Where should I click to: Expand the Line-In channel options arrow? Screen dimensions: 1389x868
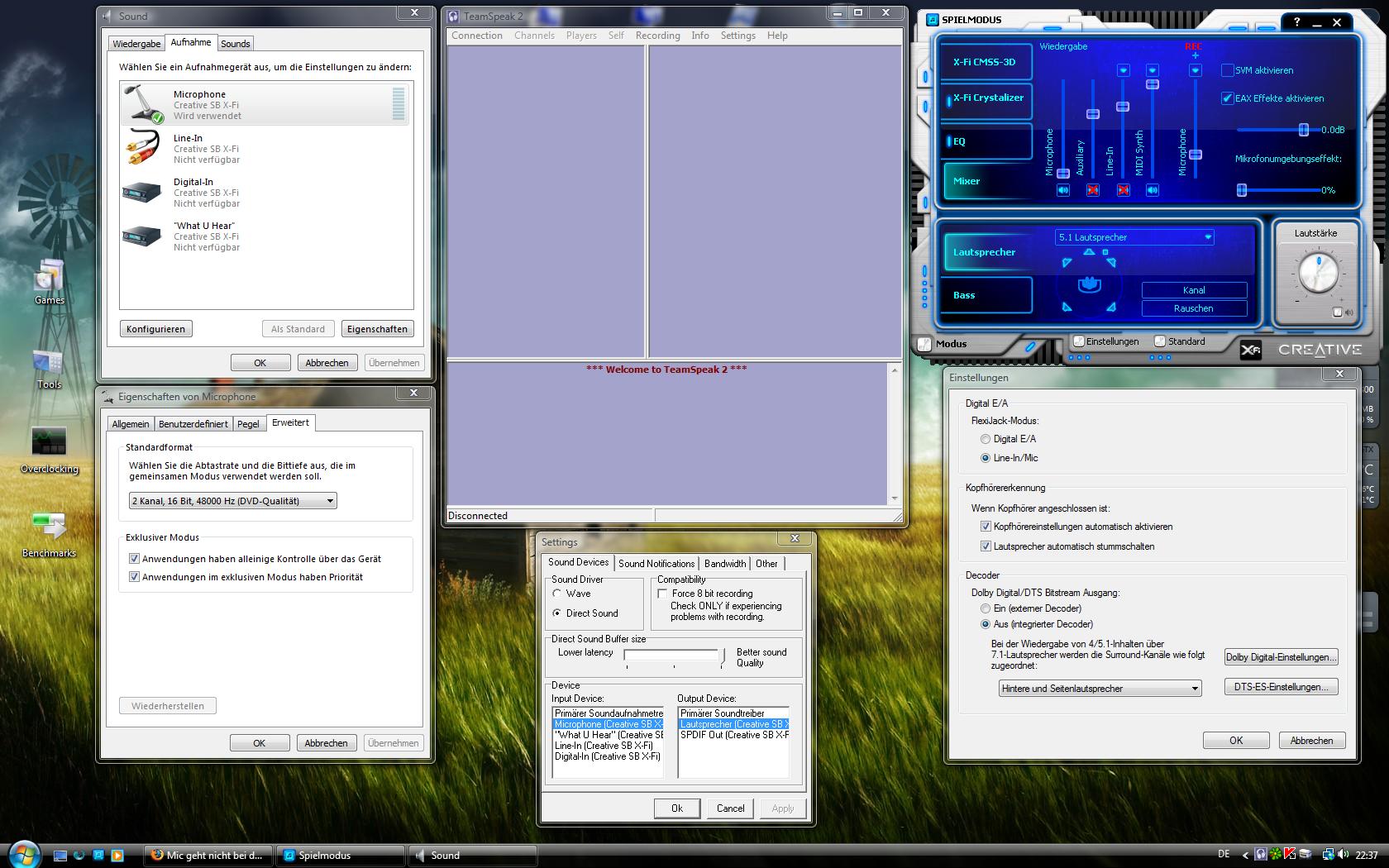coord(1123,70)
